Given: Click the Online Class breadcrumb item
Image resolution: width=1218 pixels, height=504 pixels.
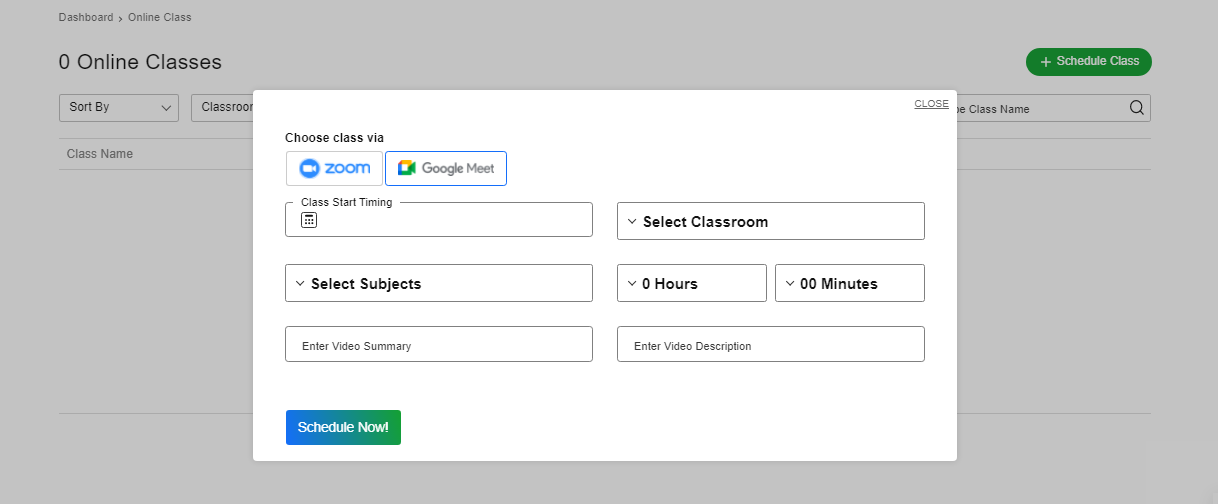Looking at the screenshot, I should point(159,17).
